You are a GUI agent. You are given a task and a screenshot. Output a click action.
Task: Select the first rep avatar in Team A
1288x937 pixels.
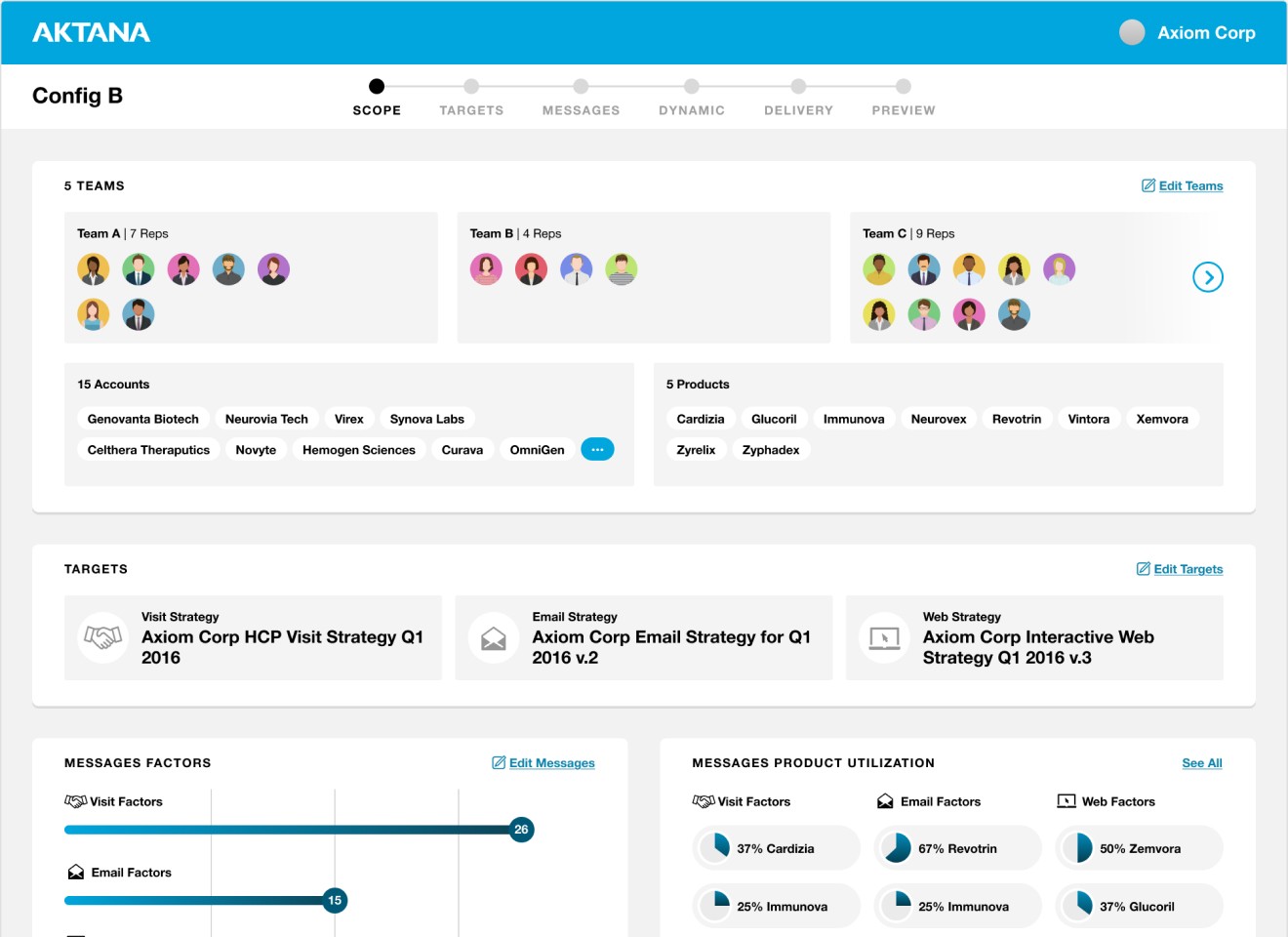pyautogui.click(x=94, y=269)
